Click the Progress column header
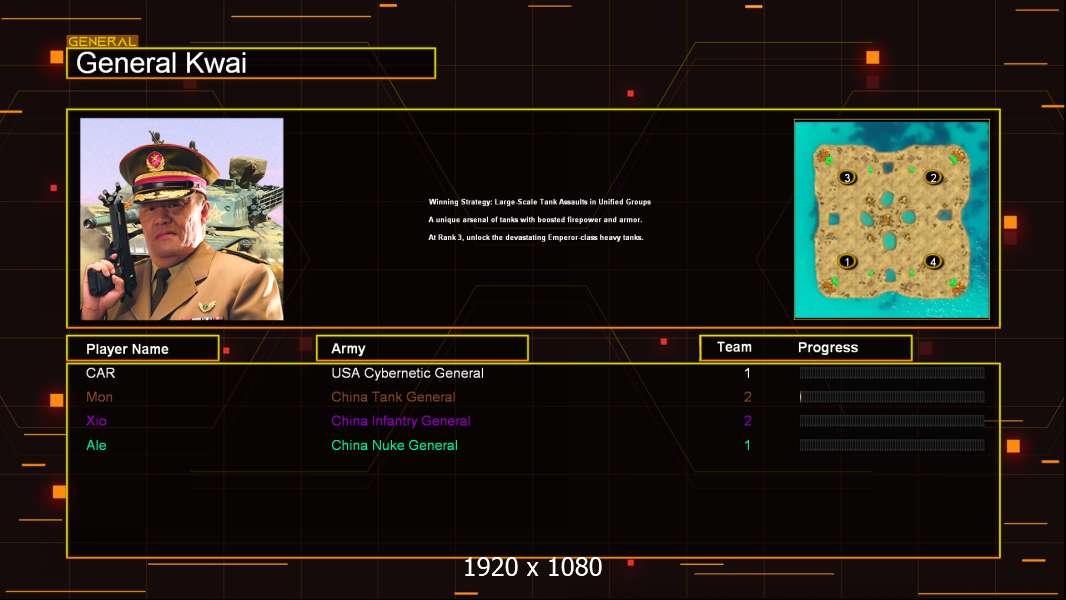The width and height of the screenshot is (1066, 600). pyautogui.click(x=828, y=347)
